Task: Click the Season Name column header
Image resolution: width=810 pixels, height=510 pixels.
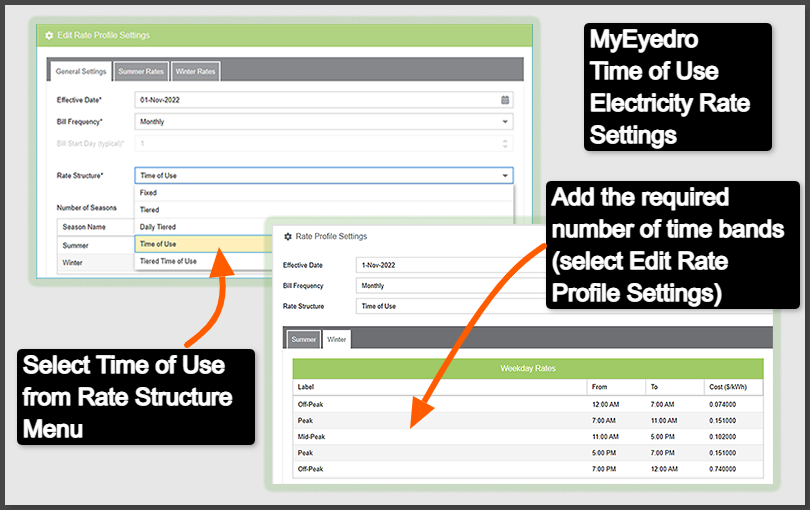Action: click(x=96, y=227)
